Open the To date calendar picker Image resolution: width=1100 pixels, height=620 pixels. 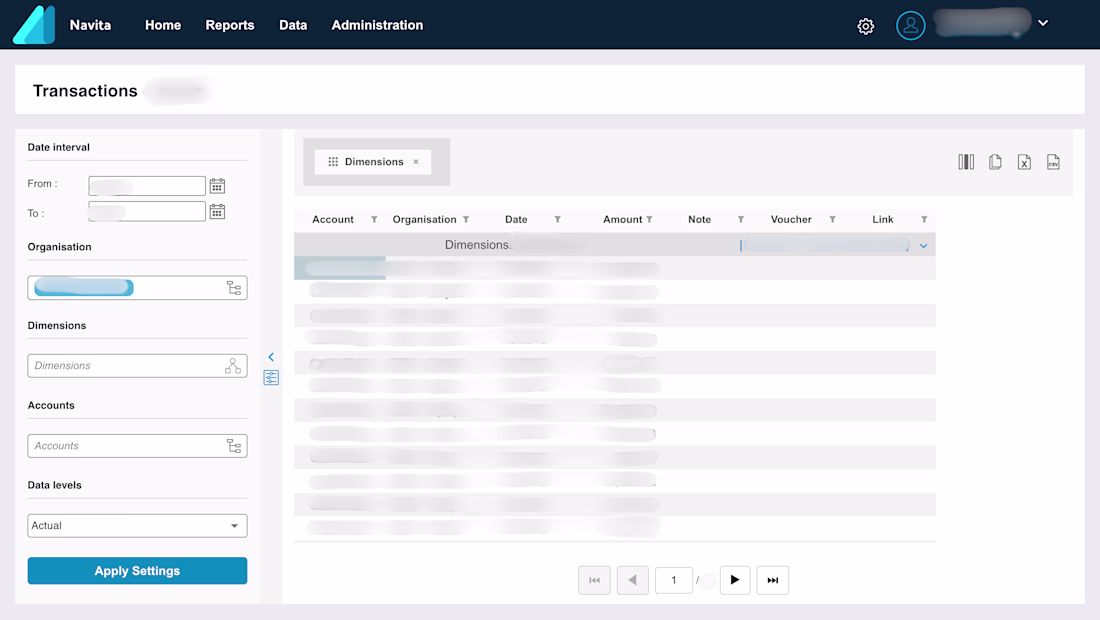pos(217,212)
